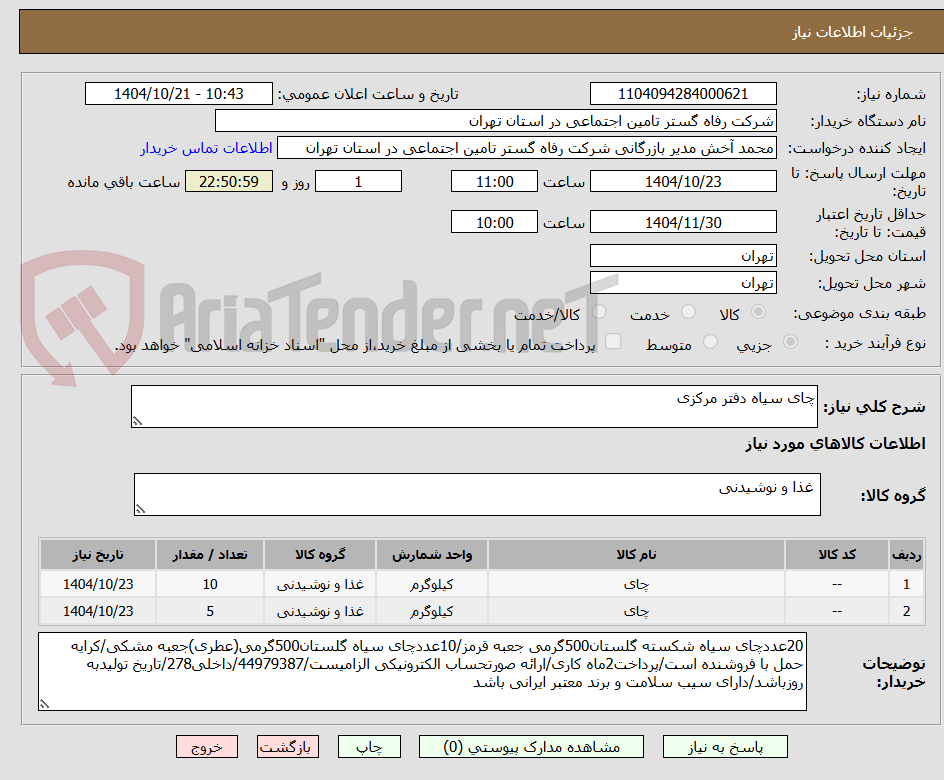Click the remaining time 22:50:59 field
The width and height of the screenshot is (944, 780).
(229, 181)
